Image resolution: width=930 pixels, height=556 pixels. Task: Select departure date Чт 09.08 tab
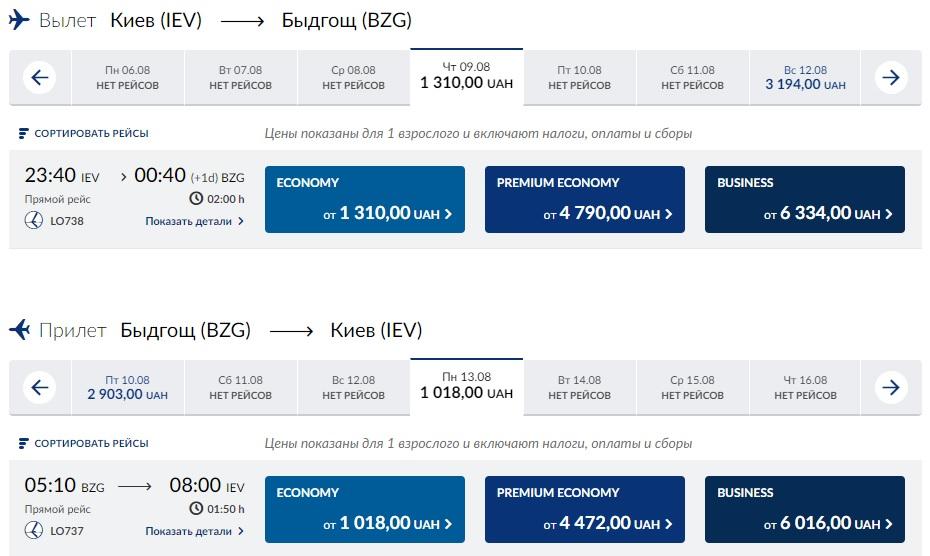point(467,77)
